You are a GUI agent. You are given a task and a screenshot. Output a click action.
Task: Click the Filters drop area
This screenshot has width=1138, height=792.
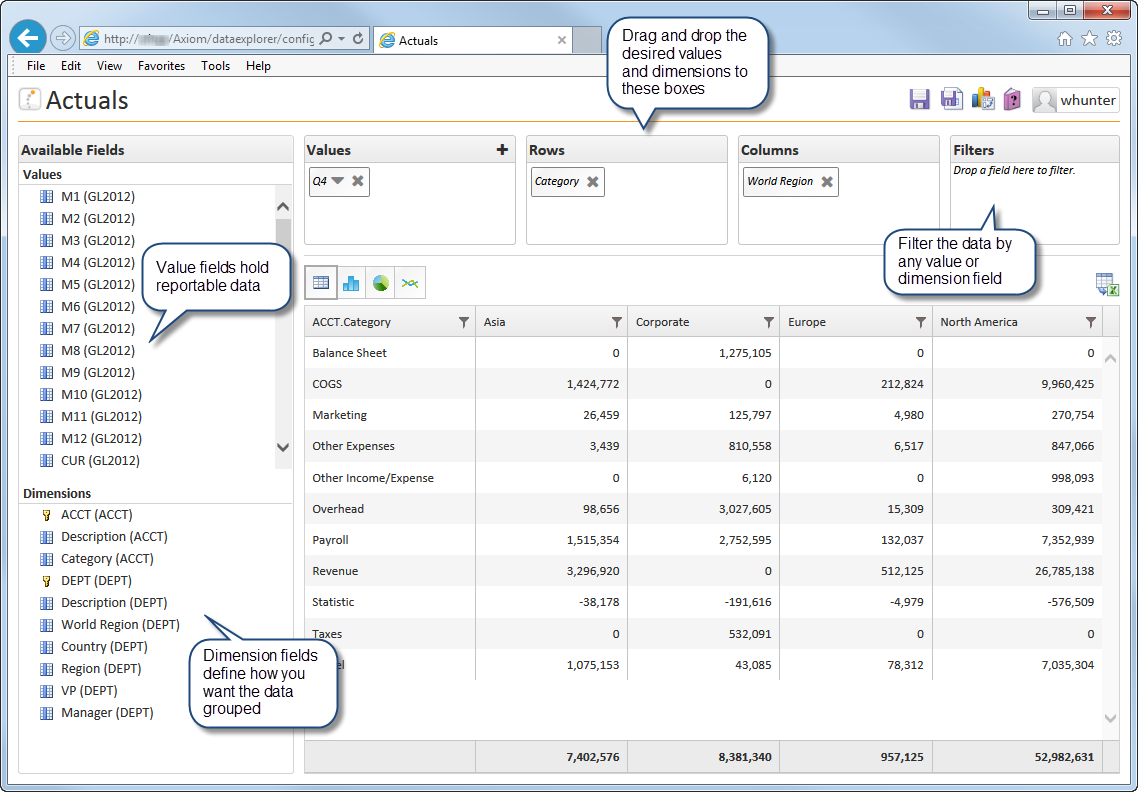pos(1034,203)
